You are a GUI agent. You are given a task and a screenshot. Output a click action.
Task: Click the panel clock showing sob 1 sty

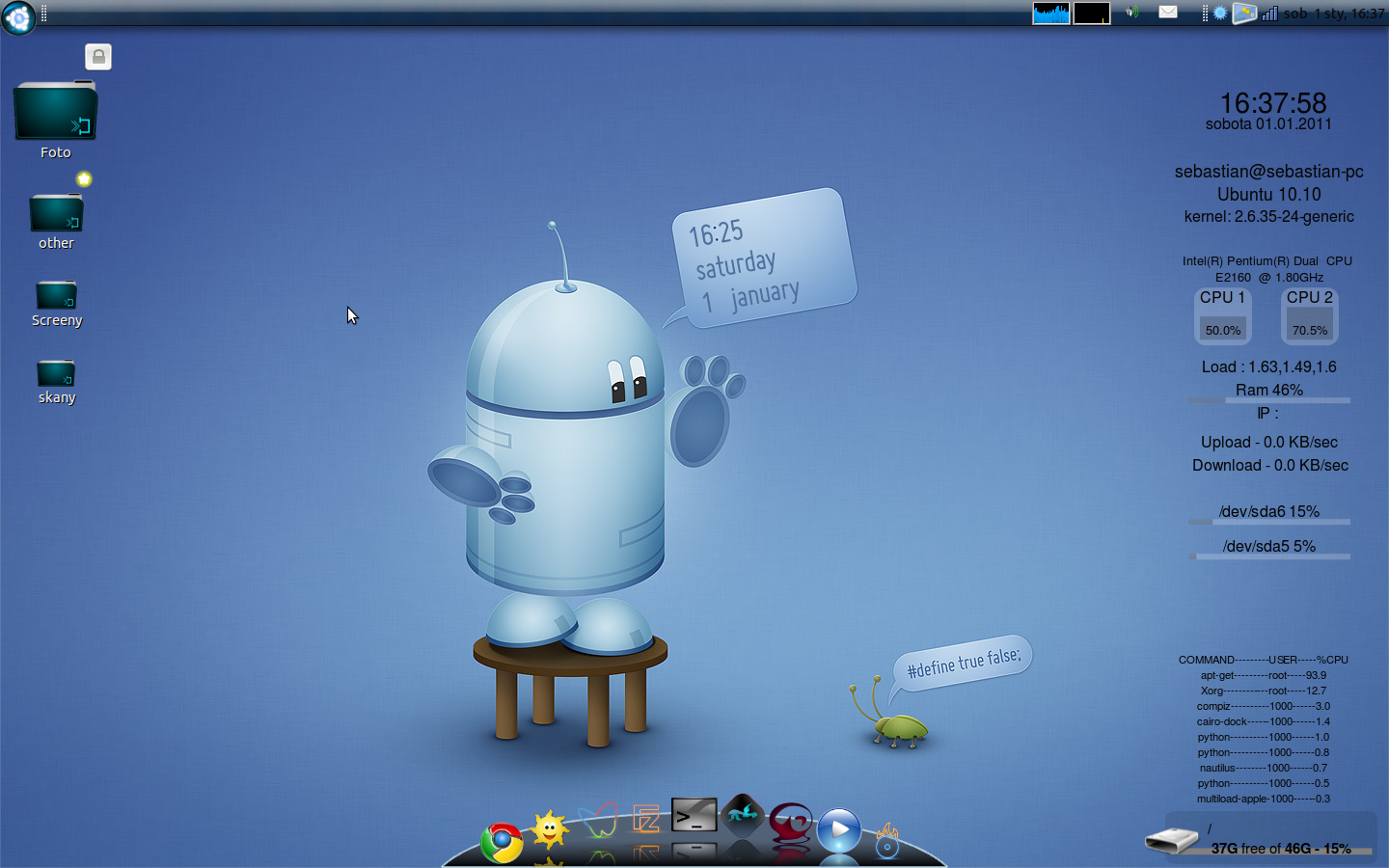[1334, 14]
